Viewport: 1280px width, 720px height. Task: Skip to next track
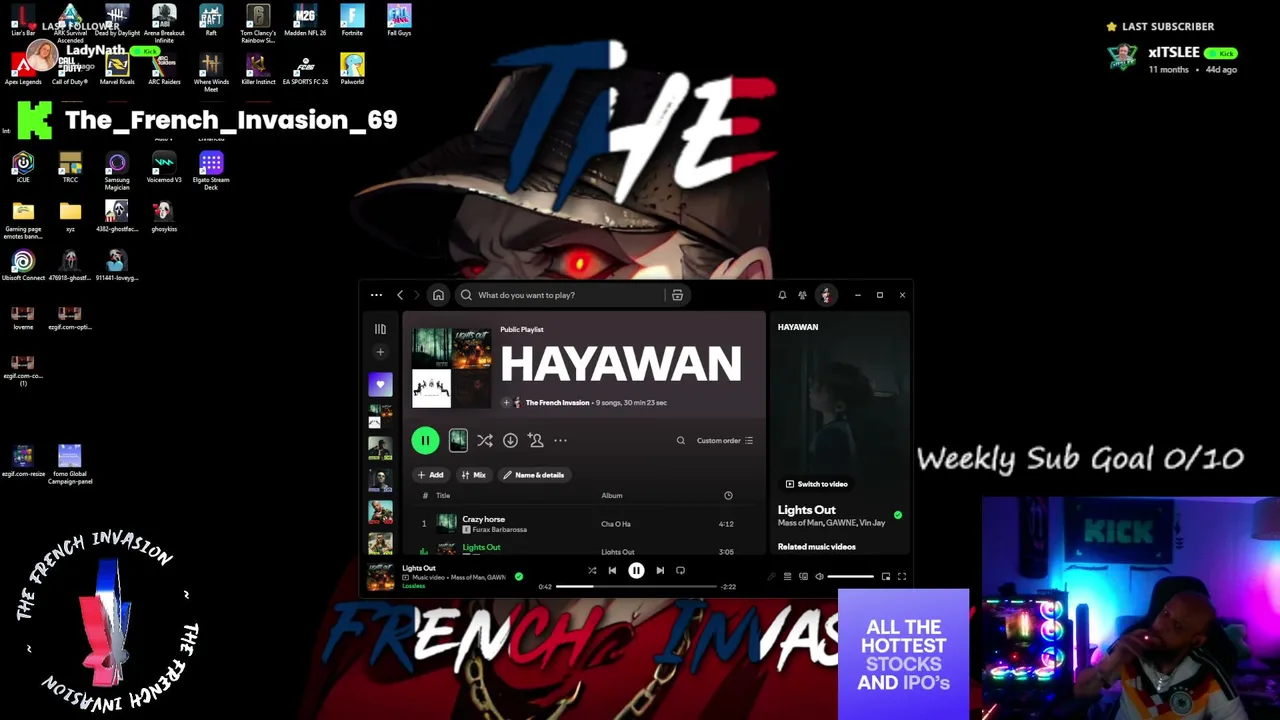(x=660, y=570)
